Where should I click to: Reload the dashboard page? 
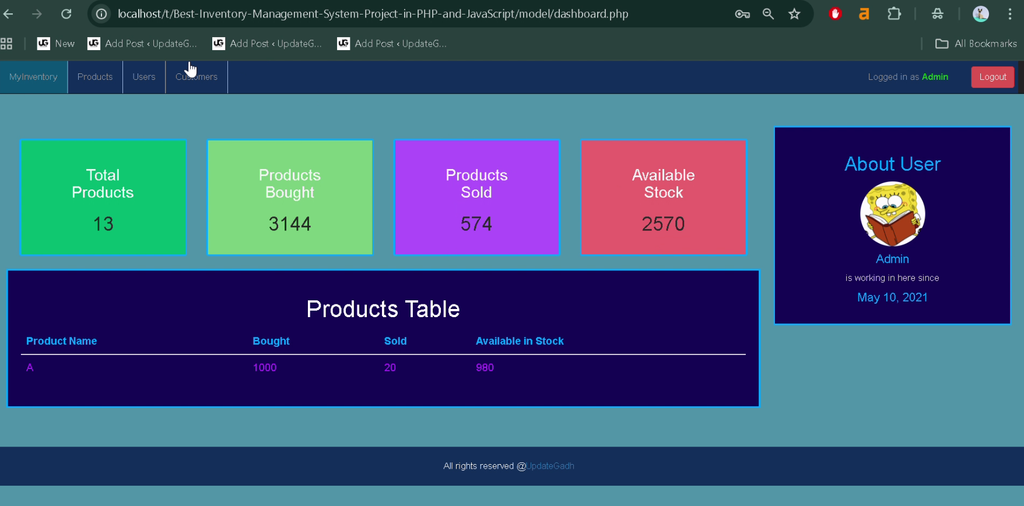click(x=66, y=14)
